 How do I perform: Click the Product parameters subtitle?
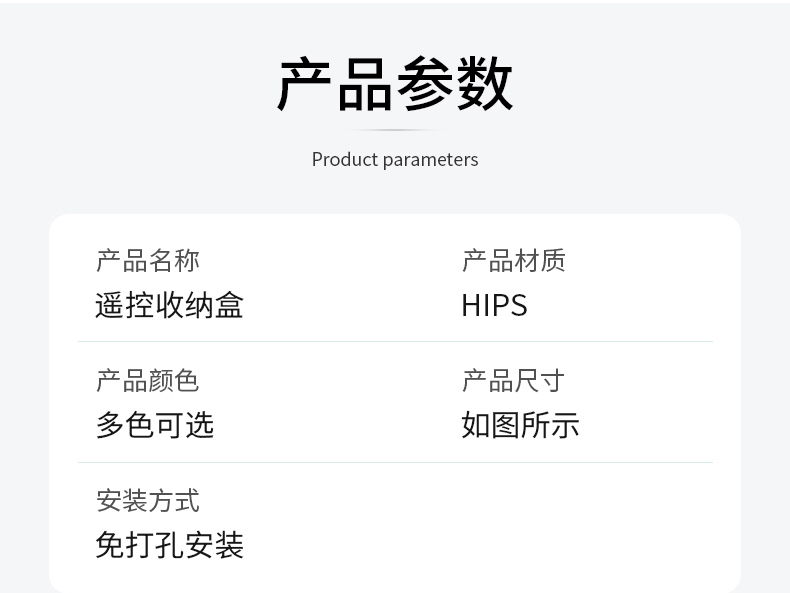click(395, 160)
